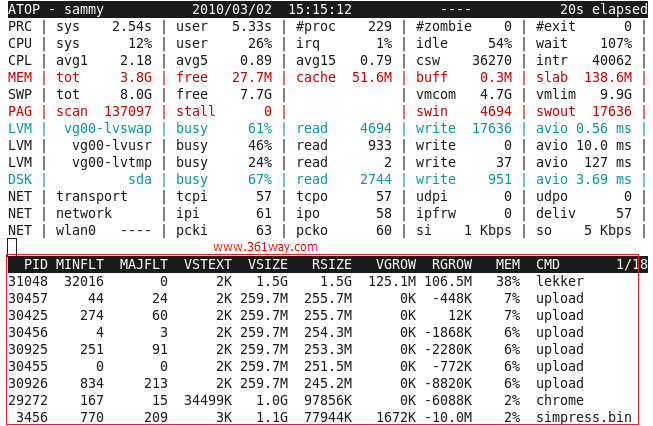
Task: Click the RGROW column header
Action: tap(452, 264)
